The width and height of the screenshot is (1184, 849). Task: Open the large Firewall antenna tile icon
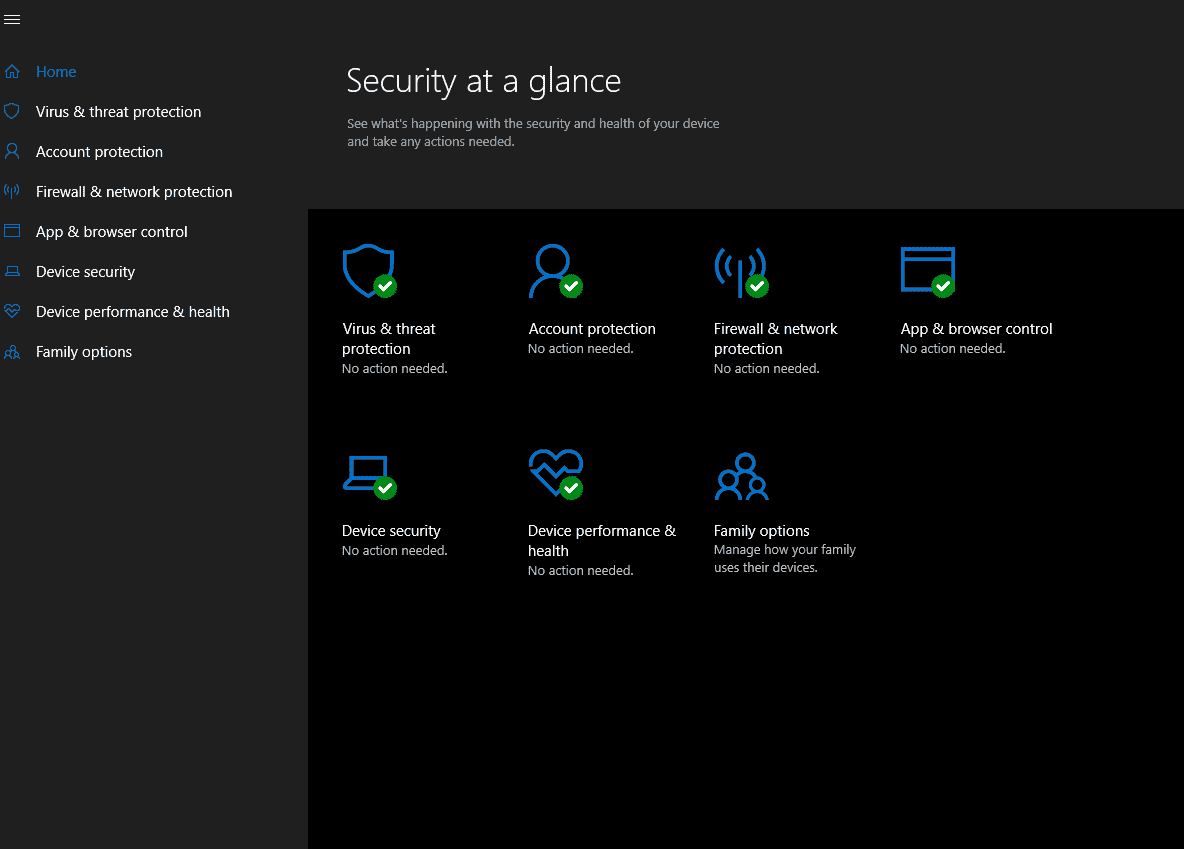(742, 272)
